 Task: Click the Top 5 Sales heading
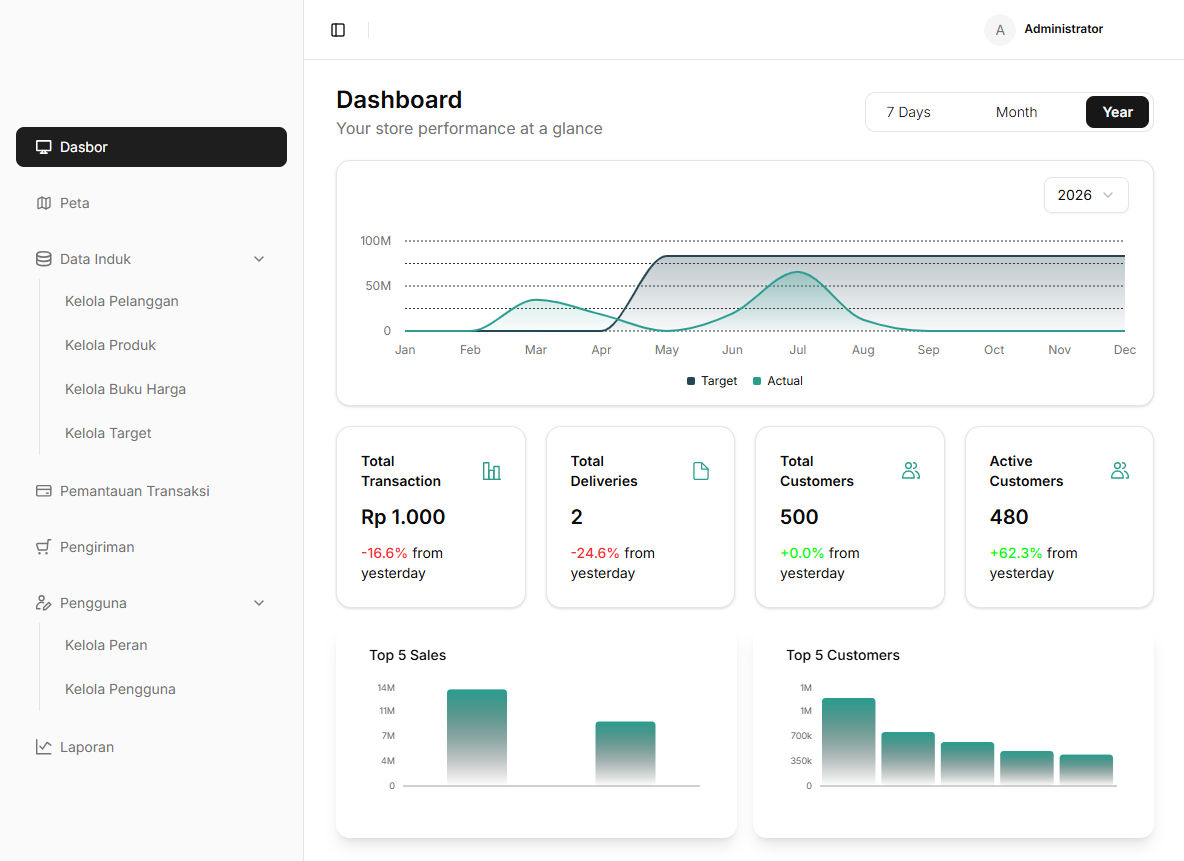(408, 655)
